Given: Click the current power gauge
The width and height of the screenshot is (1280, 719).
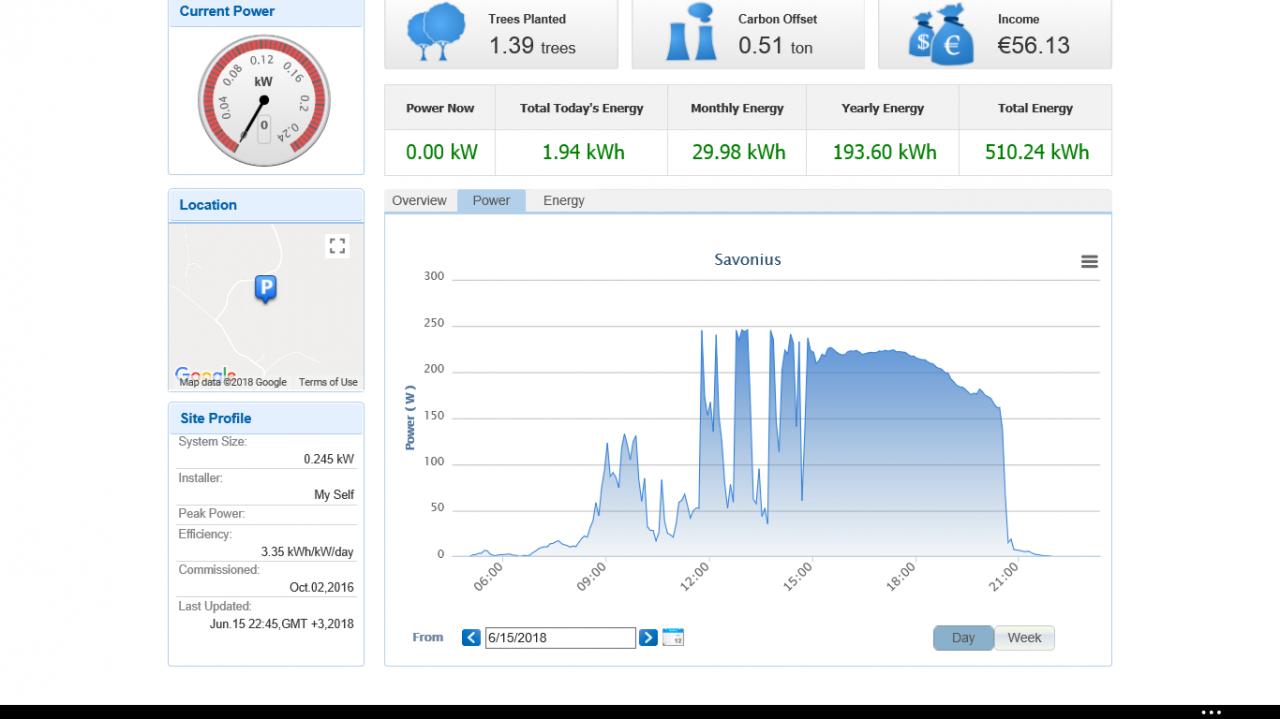Looking at the screenshot, I should [x=264, y=100].
